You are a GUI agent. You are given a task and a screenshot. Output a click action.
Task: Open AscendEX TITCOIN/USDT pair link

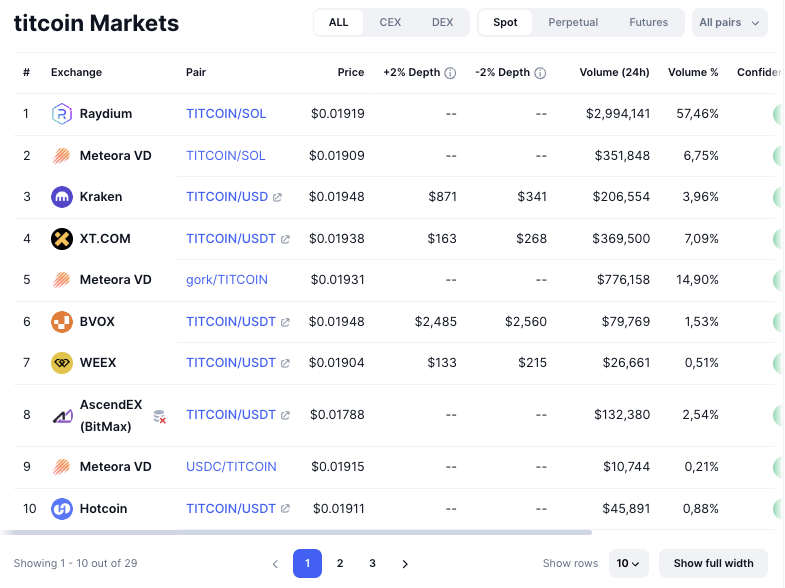tap(231, 415)
